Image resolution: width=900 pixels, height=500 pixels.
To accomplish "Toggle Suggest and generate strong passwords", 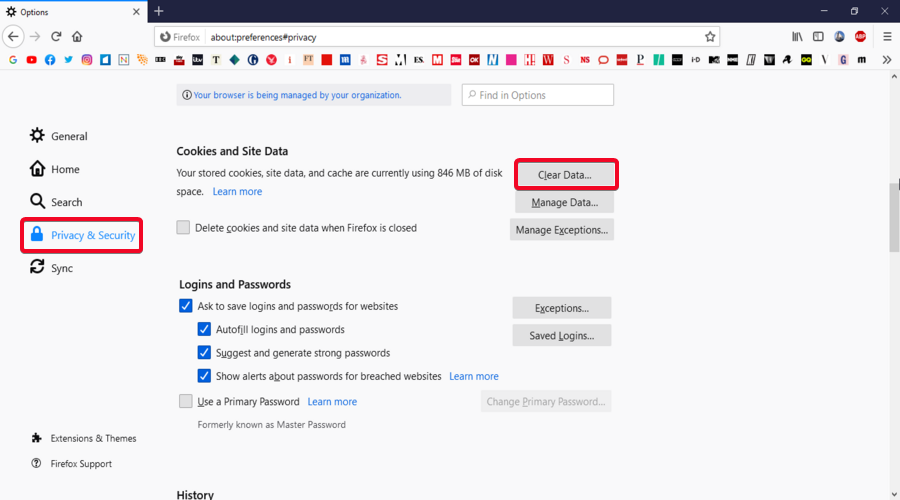I will click(204, 353).
